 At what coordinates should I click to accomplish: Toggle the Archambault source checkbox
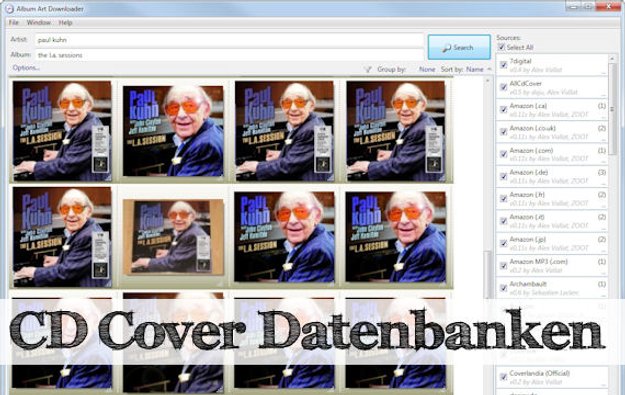[x=503, y=287]
